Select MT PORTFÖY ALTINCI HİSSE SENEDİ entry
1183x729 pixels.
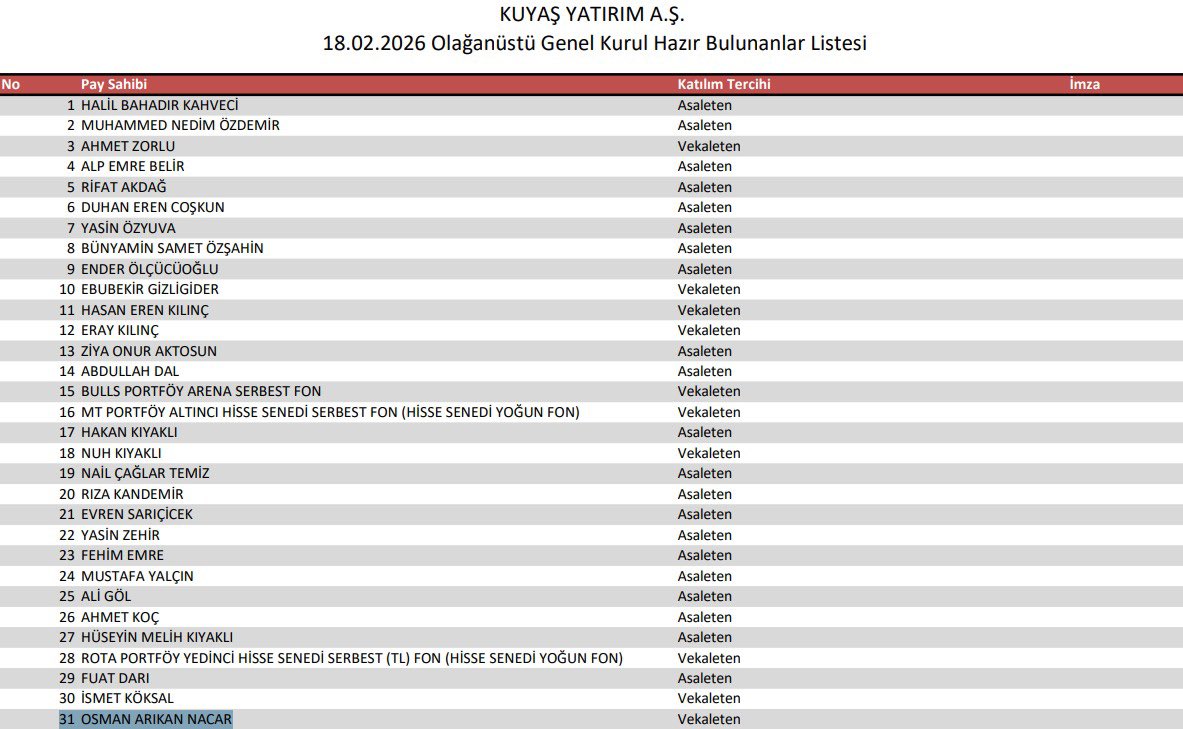330,412
